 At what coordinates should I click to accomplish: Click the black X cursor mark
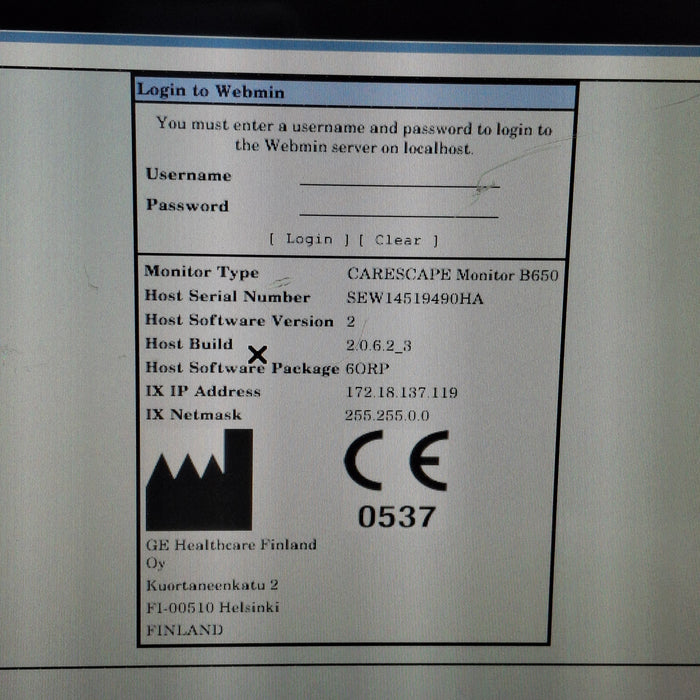click(x=257, y=354)
